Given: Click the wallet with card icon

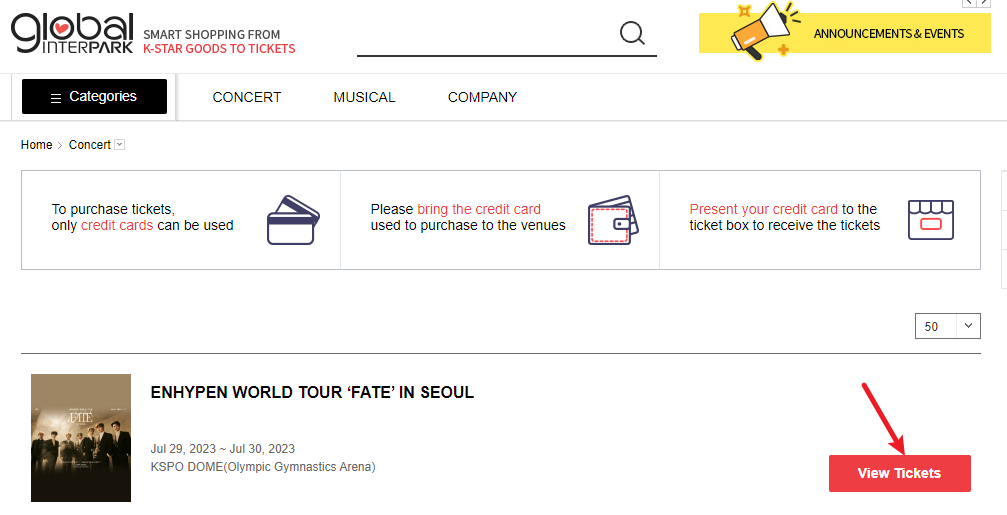Looking at the screenshot, I should 611,220.
